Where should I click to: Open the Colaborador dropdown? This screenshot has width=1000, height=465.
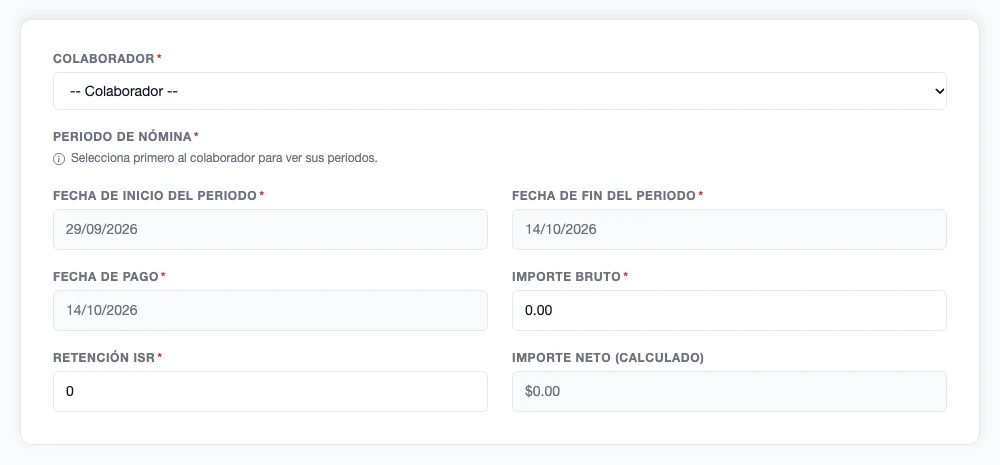coord(499,91)
